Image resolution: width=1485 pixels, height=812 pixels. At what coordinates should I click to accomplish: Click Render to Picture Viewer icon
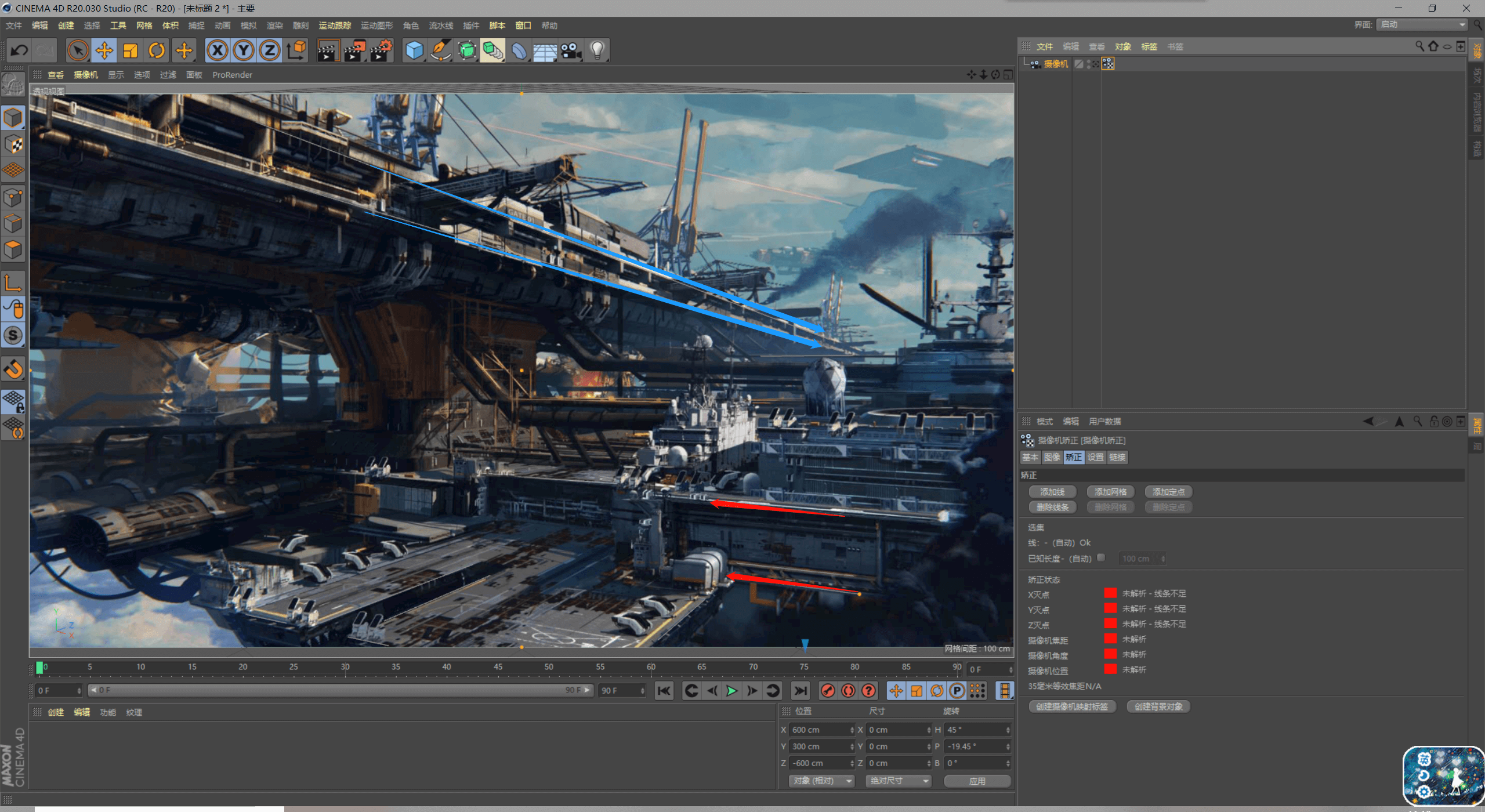pos(355,50)
